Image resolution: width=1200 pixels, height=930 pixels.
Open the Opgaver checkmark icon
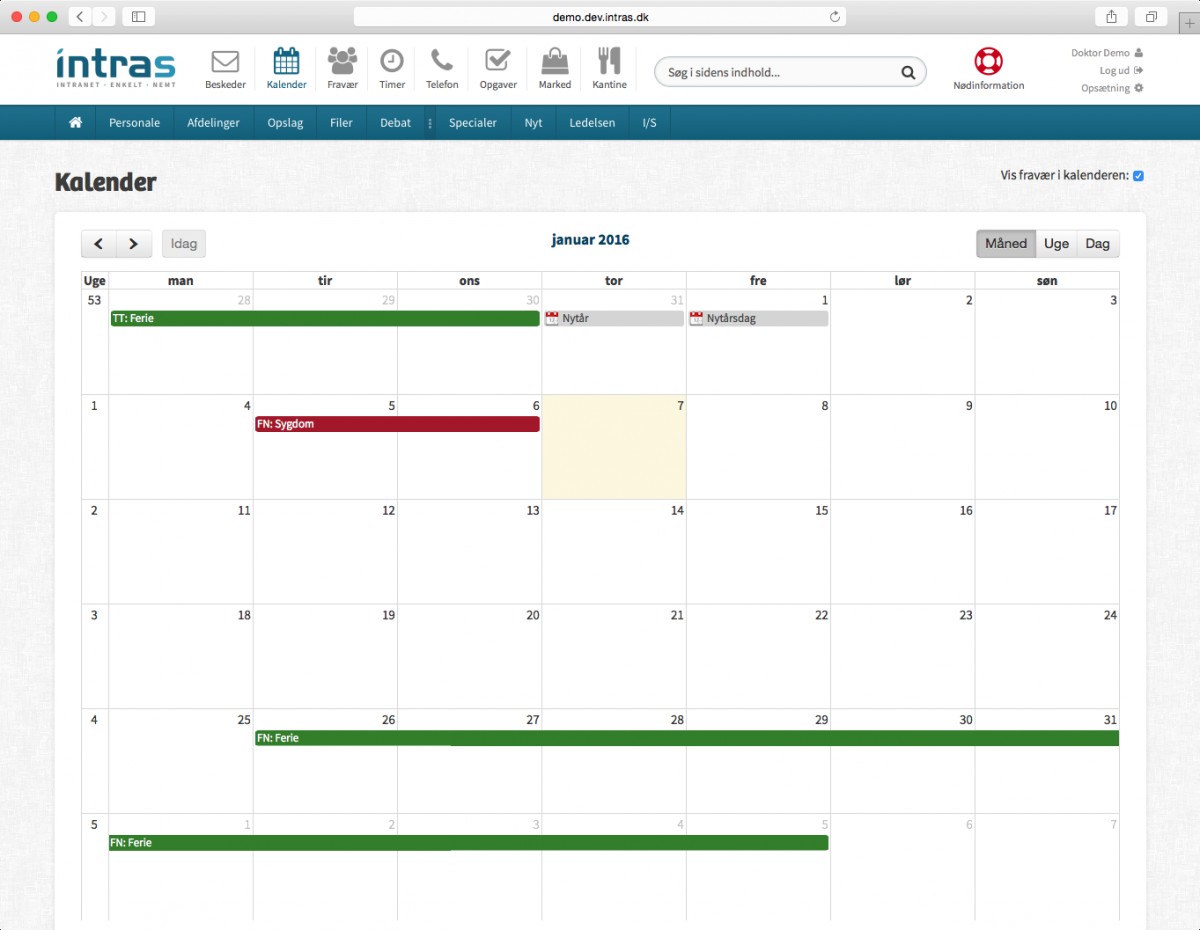[x=498, y=63]
